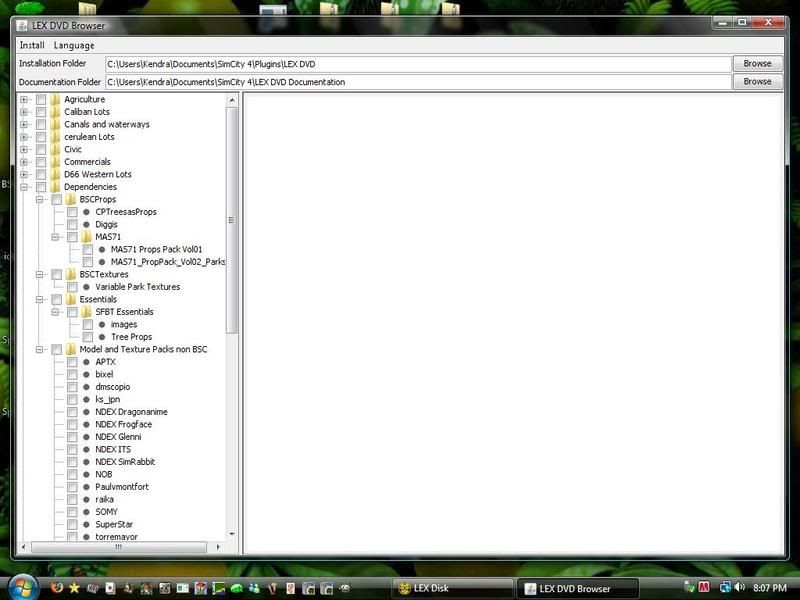
Task: Expand the Commercials tree node
Action: pyautogui.click(x=23, y=162)
